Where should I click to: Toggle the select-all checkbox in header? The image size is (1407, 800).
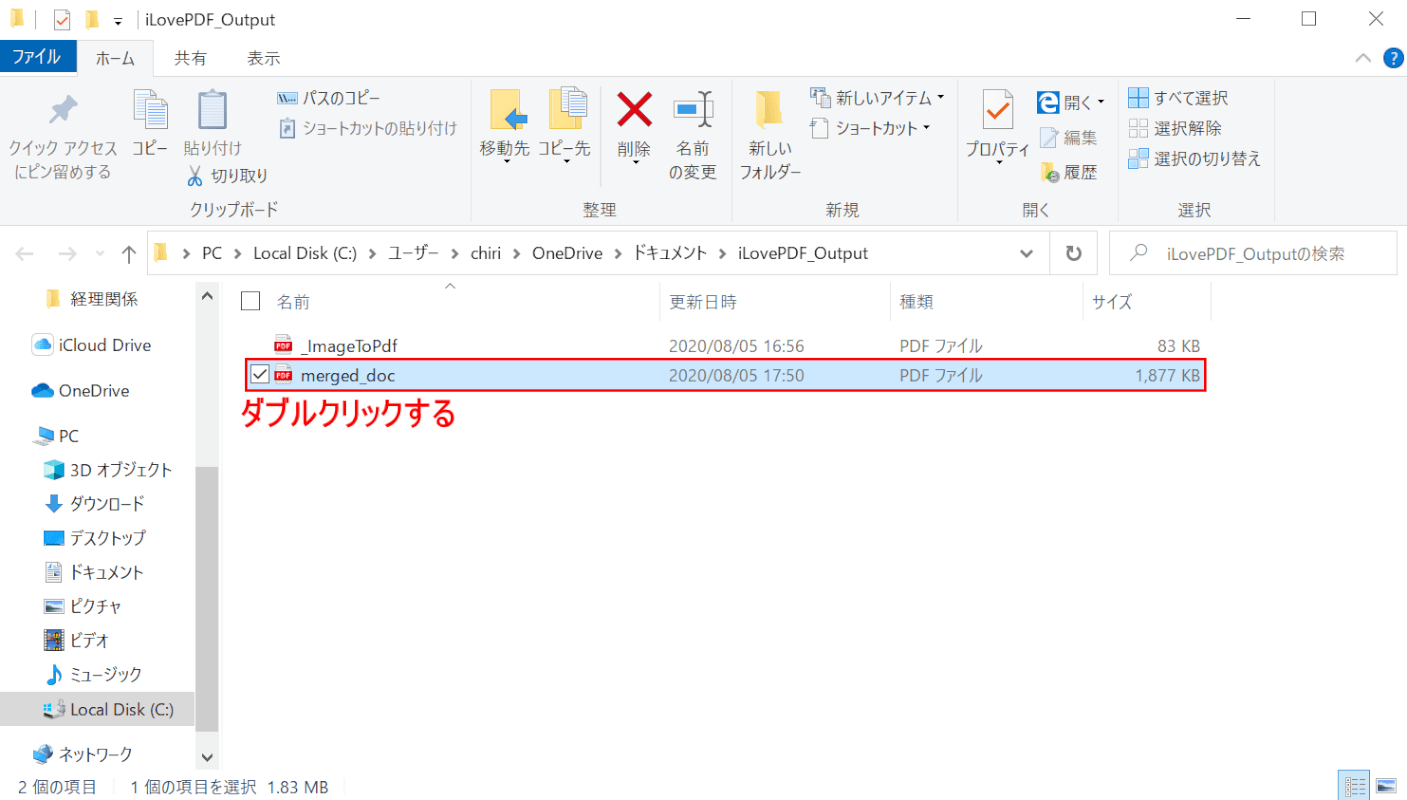point(251,301)
